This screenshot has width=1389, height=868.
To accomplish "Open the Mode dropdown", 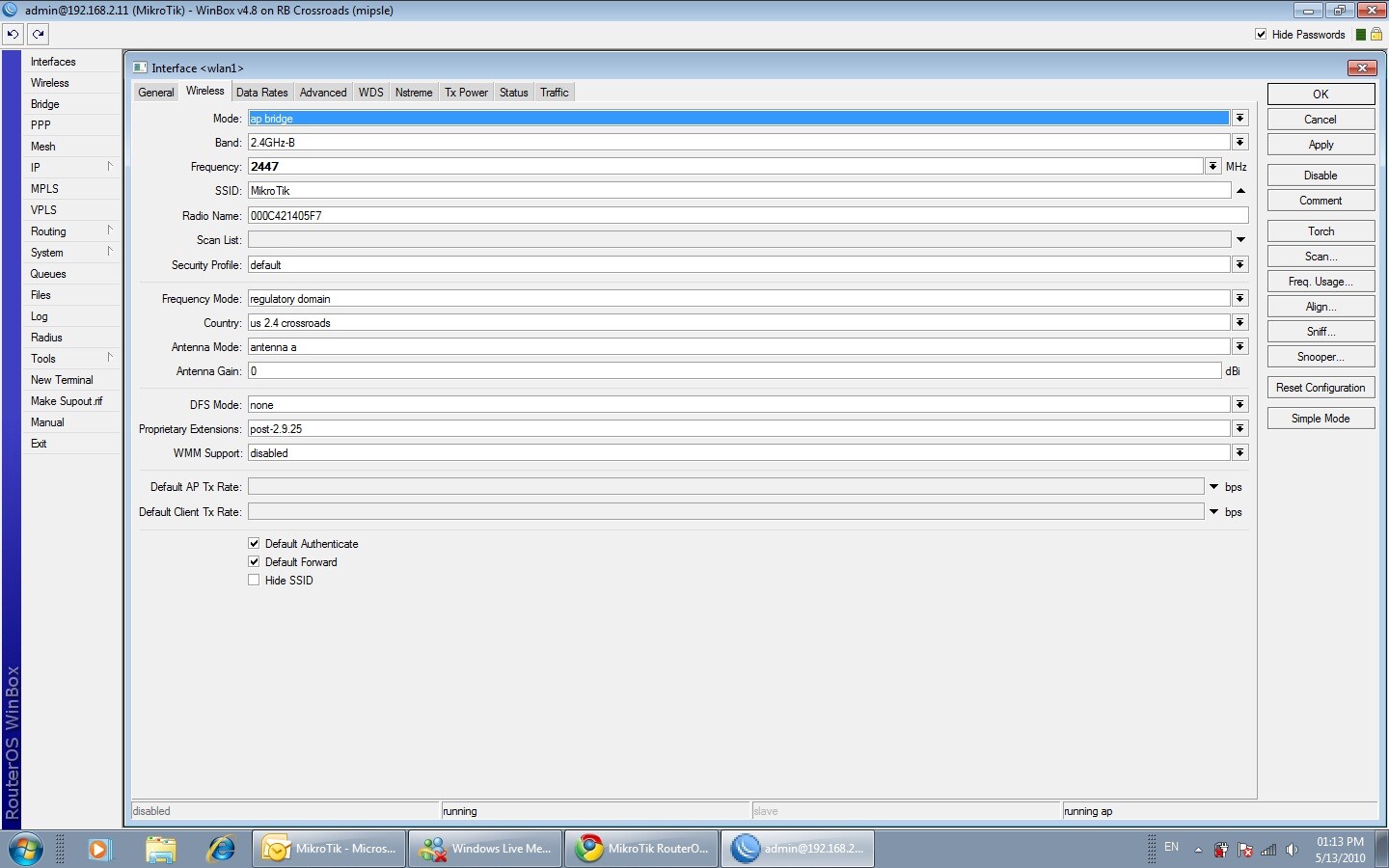I will pyautogui.click(x=1240, y=118).
